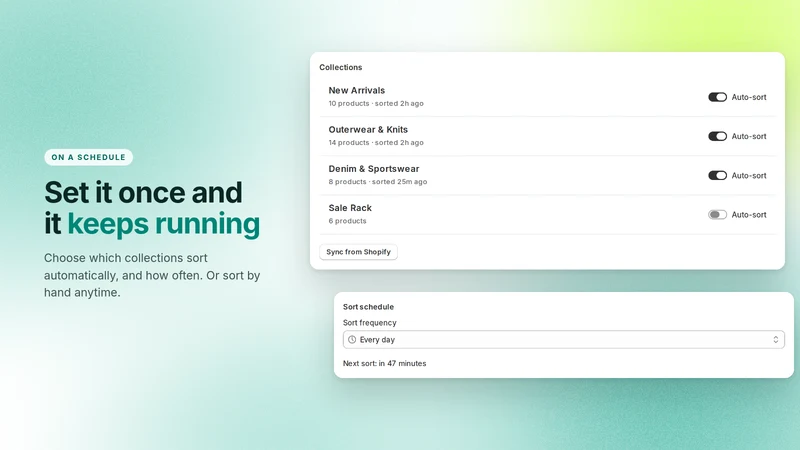Image resolution: width=800 pixels, height=450 pixels.
Task: Toggle Auto-sort for Denim & Sportswear
Action: [x=717, y=176]
